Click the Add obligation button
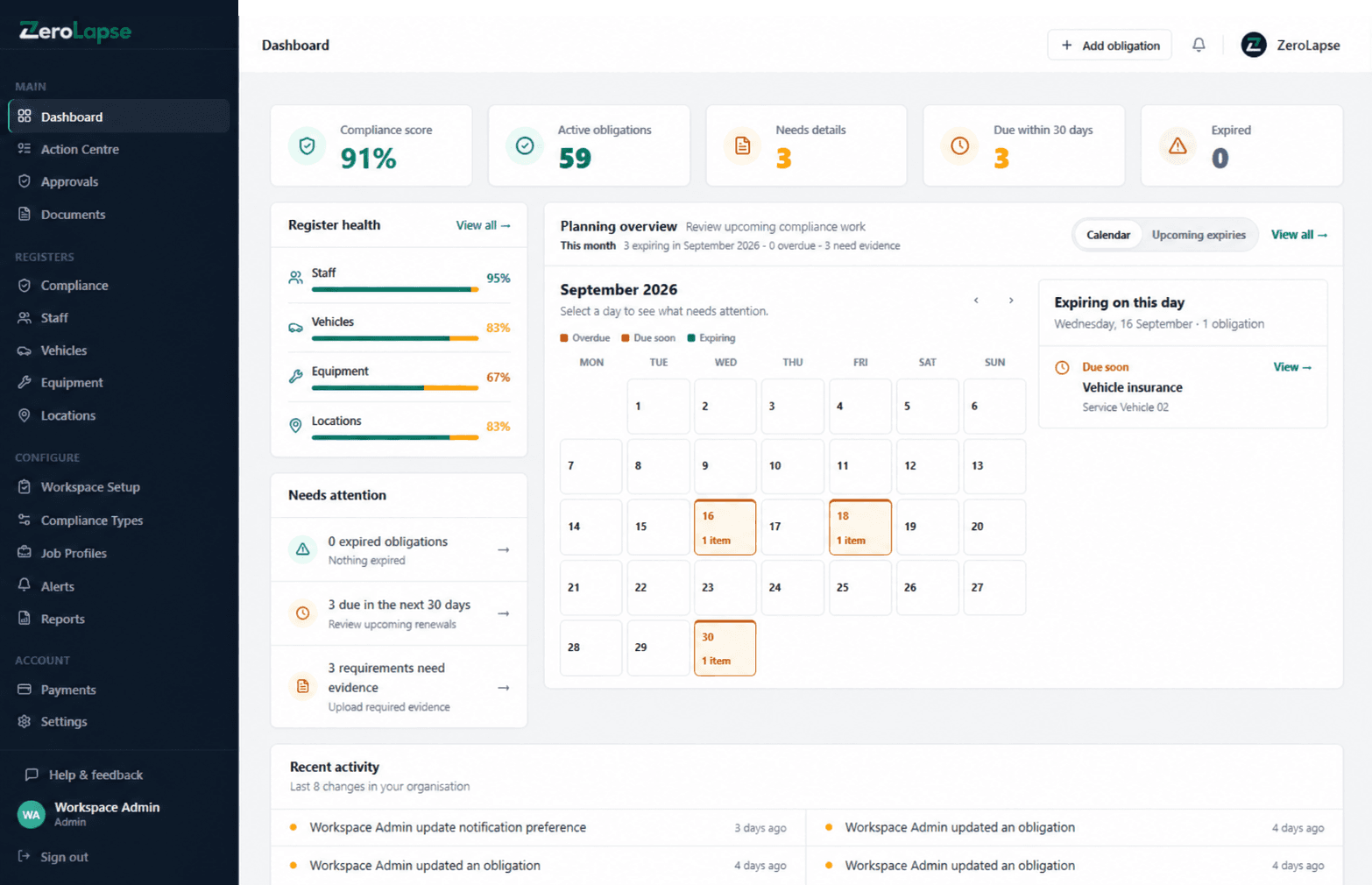Image resolution: width=1372 pixels, height=885 pixels. click(x=1109, y=45)
